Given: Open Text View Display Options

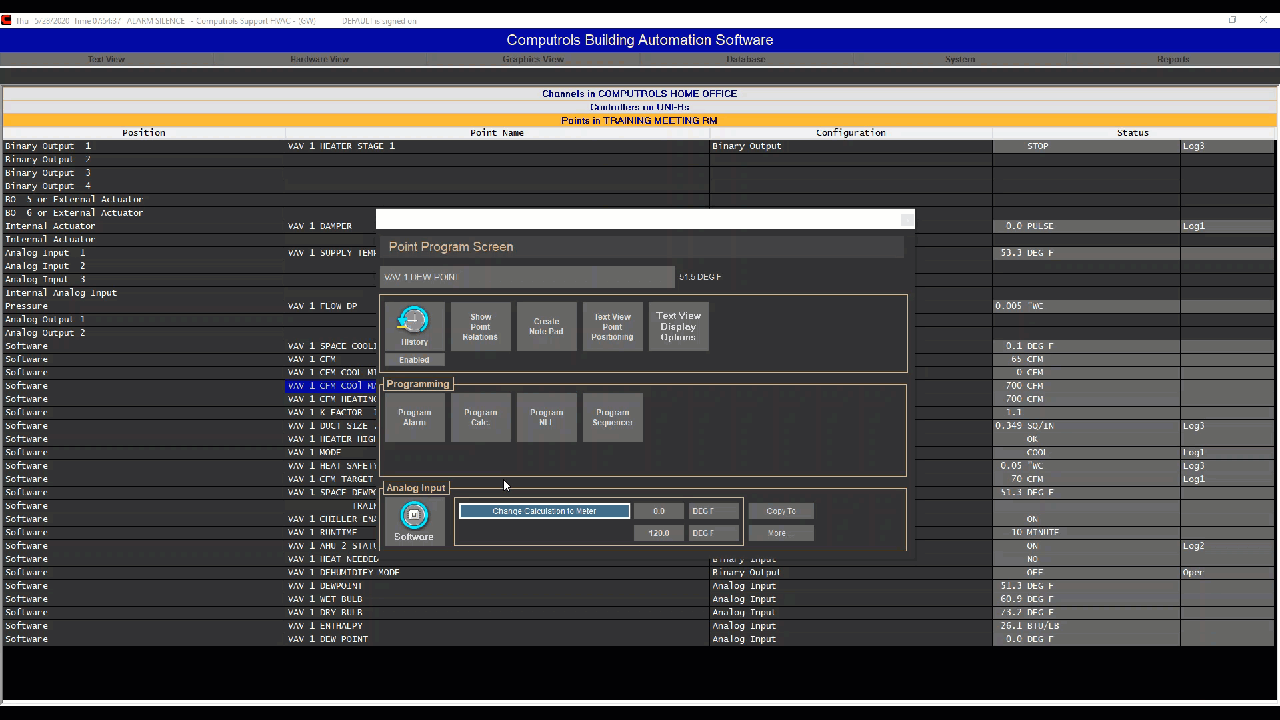Looking at the screenshot, I should click(x=678, y=326).
